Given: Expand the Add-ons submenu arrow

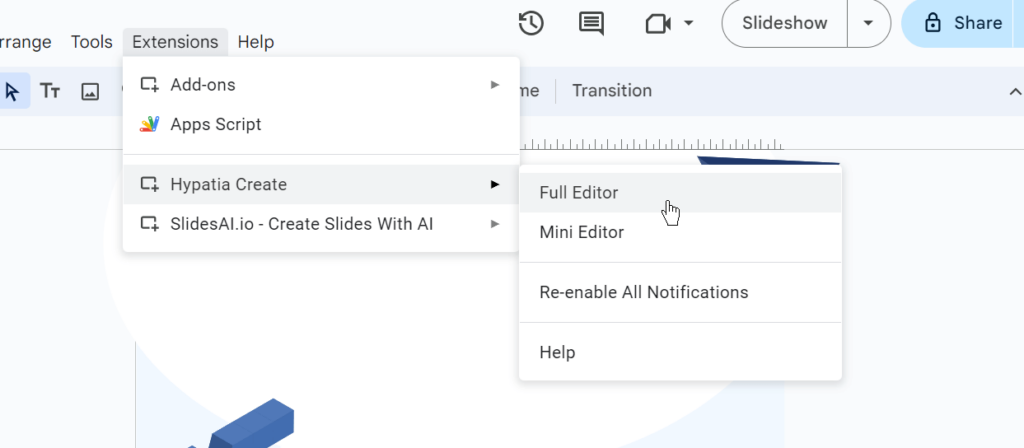Looking at the screenshot, I should [495, 85].
